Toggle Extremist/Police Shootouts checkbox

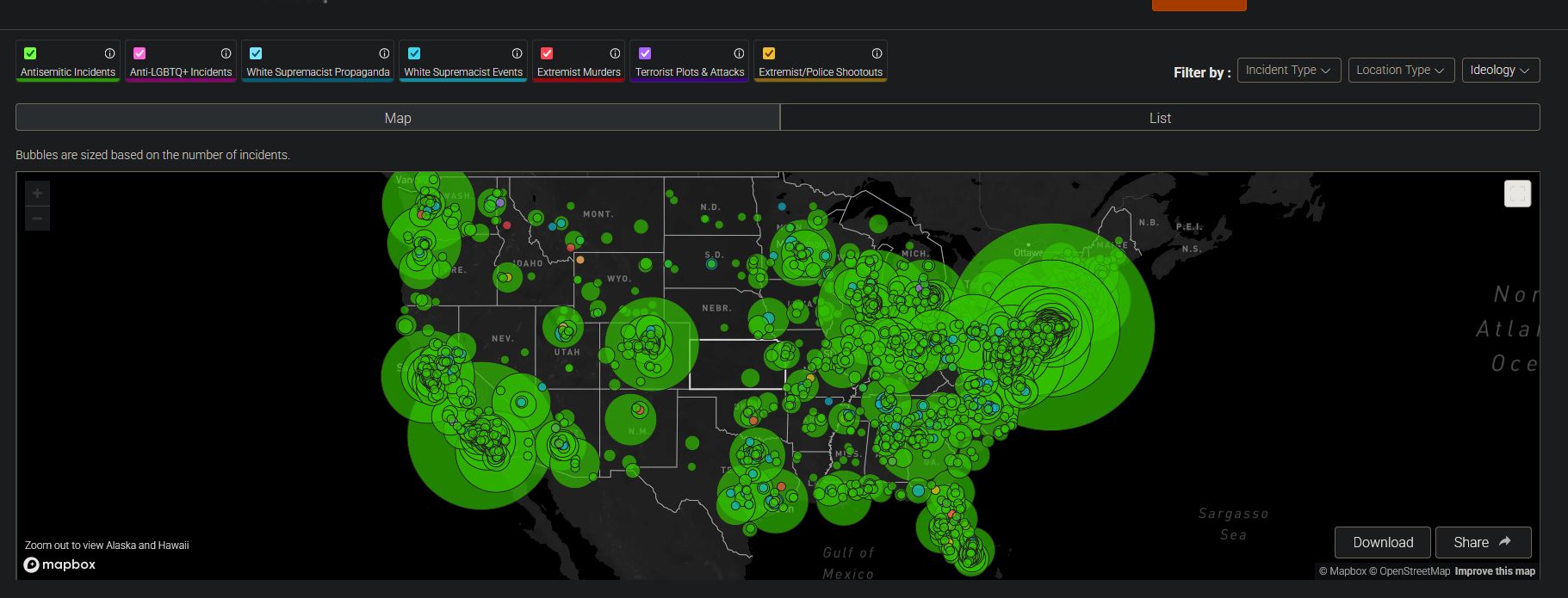[769, 53]
